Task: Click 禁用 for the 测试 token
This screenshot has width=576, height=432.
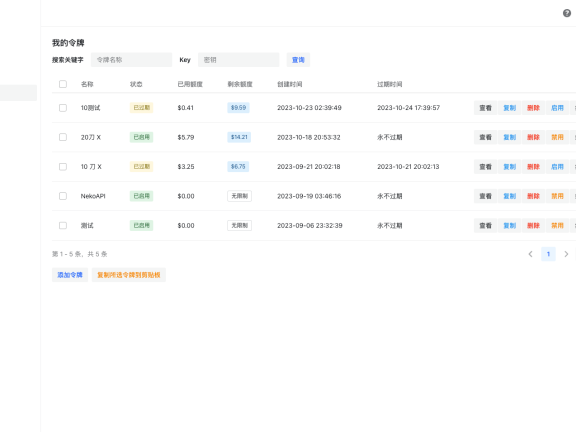Action: coord(557,225)
